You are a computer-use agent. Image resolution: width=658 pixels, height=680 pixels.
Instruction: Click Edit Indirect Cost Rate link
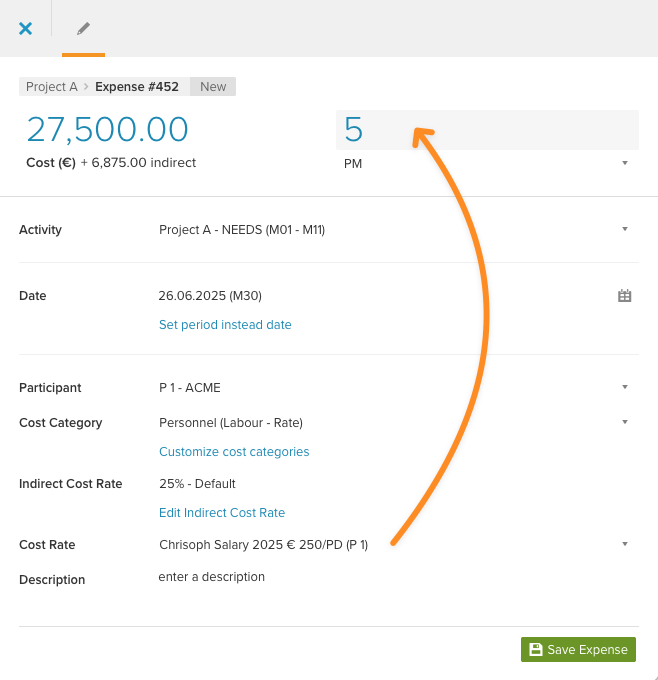click(222, 513)
